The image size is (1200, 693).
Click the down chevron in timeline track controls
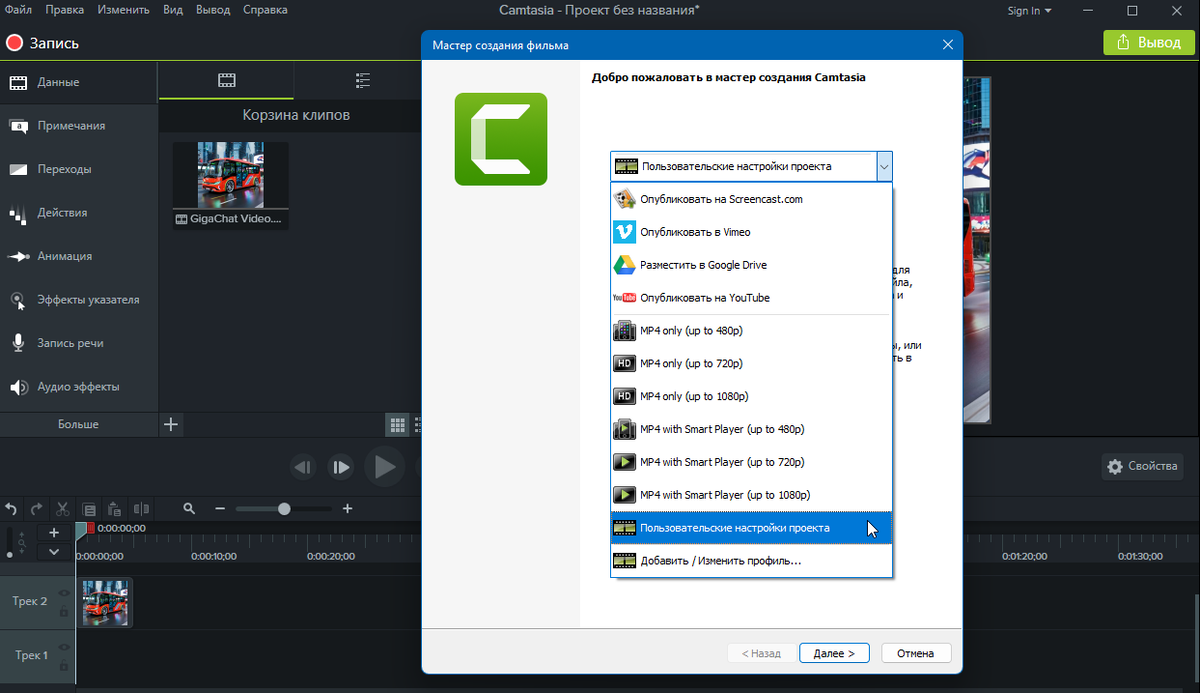[x=53, y=549]
